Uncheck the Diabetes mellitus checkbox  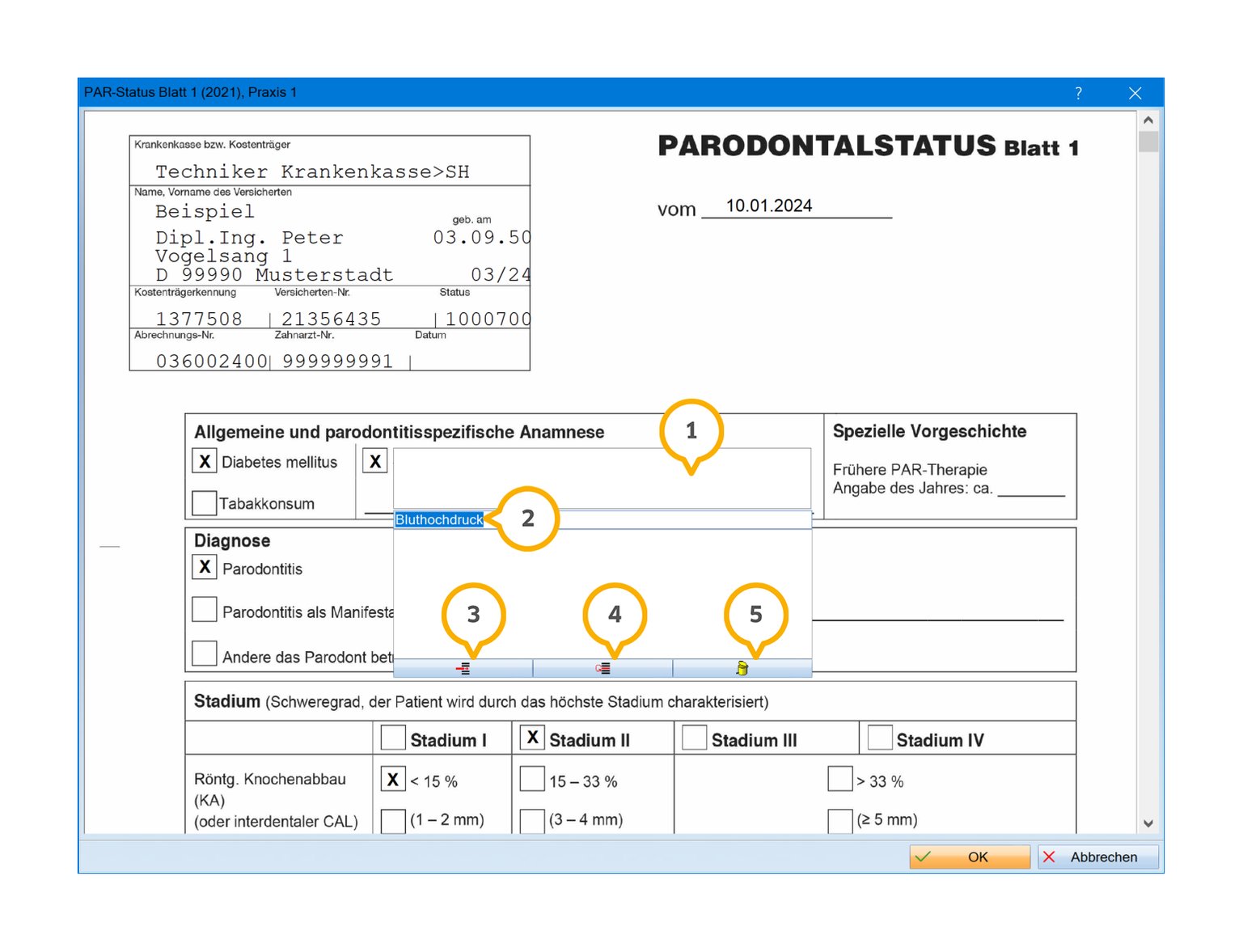(x=205, y=461)
